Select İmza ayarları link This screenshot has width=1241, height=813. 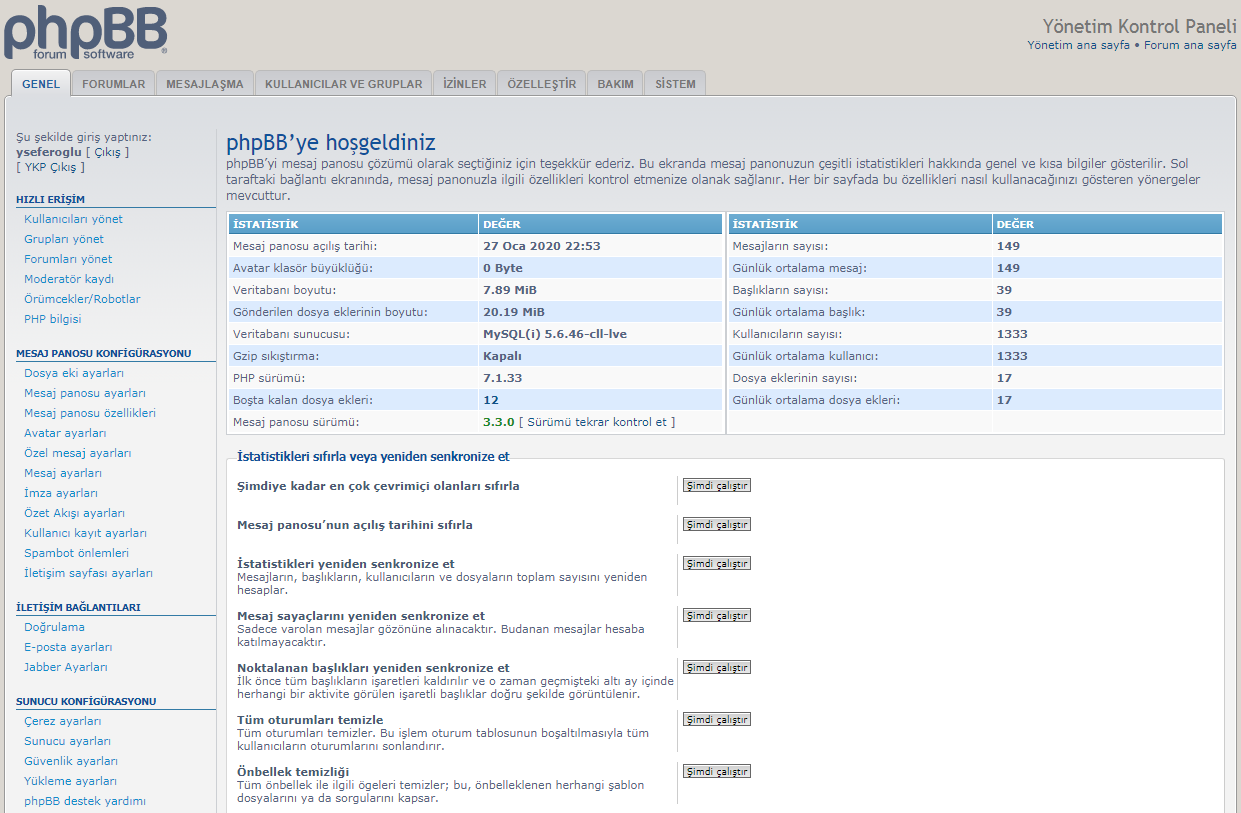61,493
